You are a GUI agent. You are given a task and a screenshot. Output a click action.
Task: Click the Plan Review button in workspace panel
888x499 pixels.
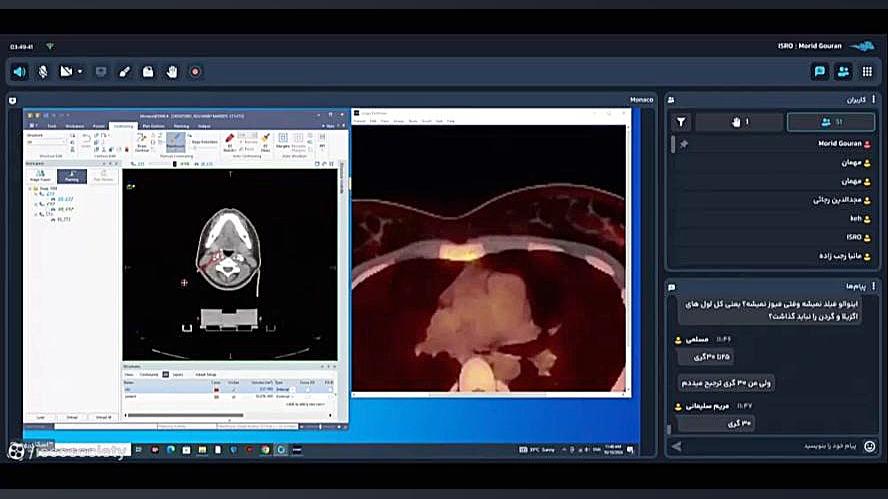104,176
